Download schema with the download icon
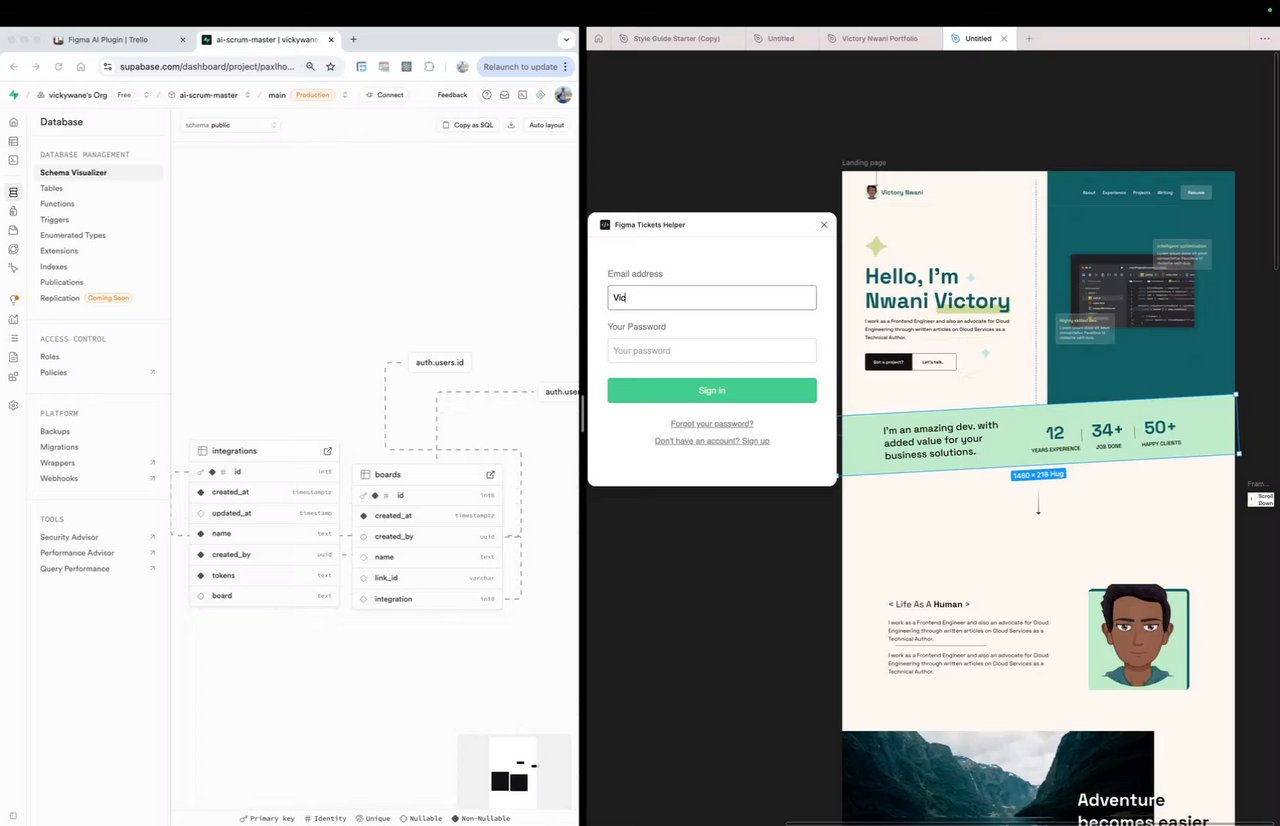This screenshot has width=1280, height=826. [511, 125]
